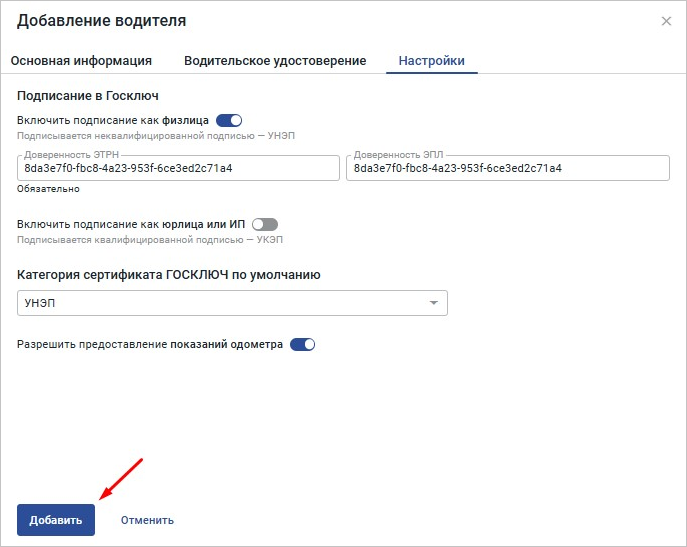Switch to the Основная информация tab
Image resolution: width=687 pixels, height=547 pixels.
click(x=81, y=61)
